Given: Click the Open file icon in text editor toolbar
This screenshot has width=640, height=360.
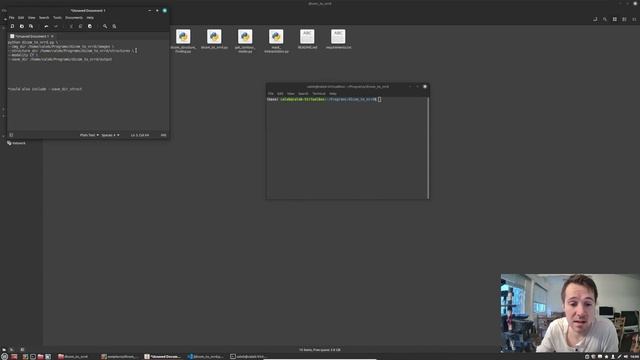Looking at the screenshot, I should point(22,26).
